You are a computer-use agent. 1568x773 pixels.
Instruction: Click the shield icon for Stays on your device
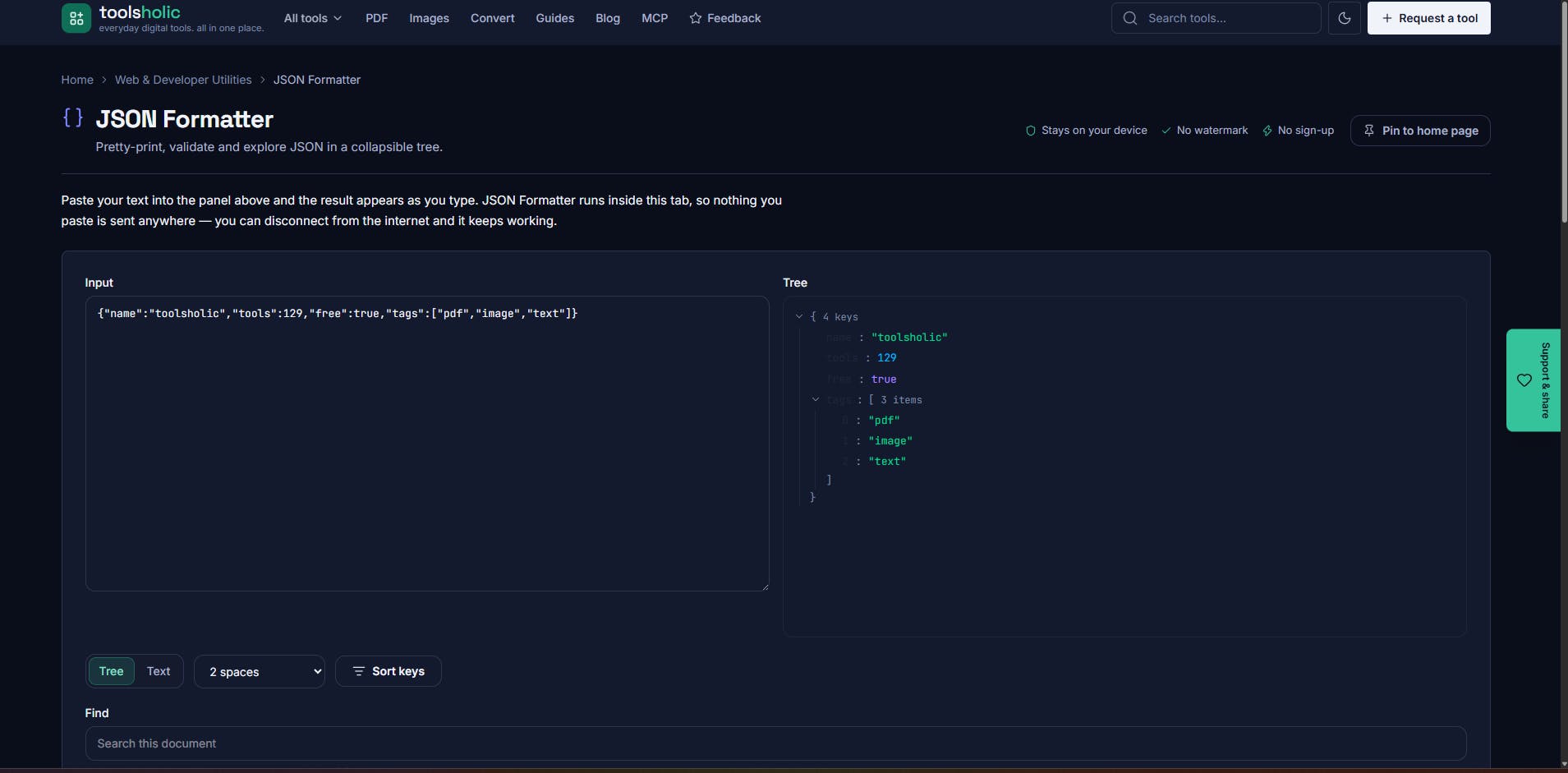click(1031, 131)
